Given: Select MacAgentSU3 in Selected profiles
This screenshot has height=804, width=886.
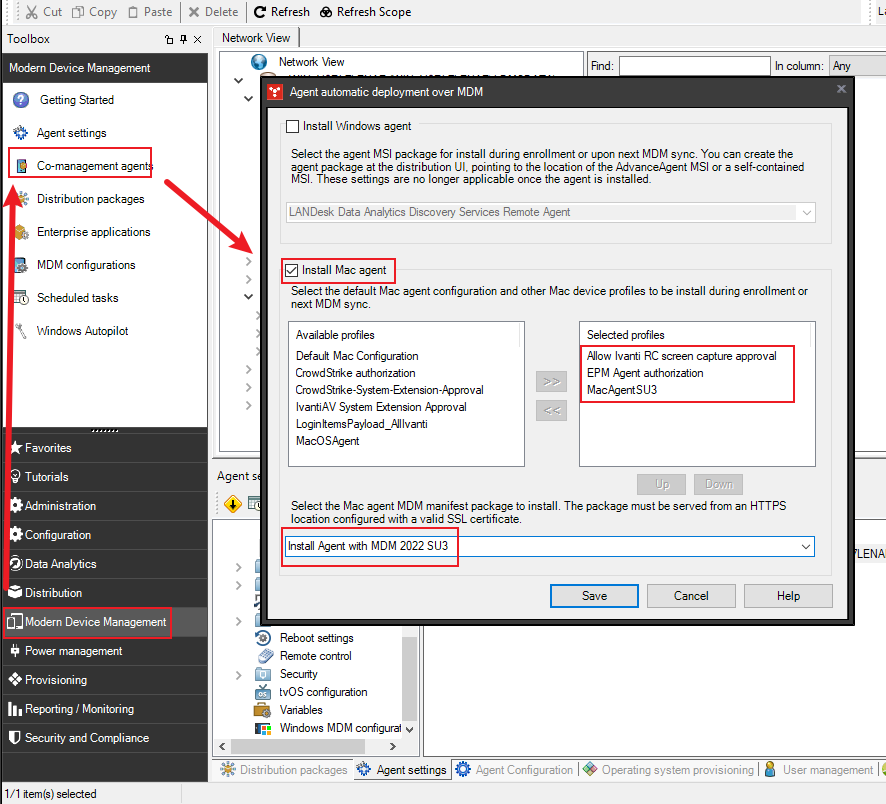Looking at the screenshot, I should click(622, 390).
